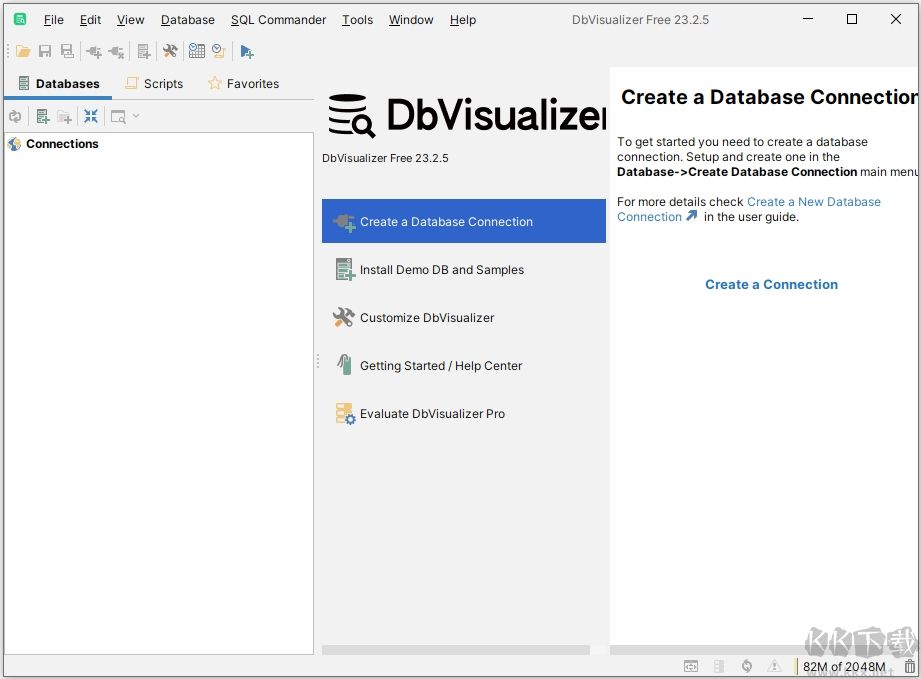921x679 pixels.
Task: Select Create a Database Connection option
Action: click(463, 221)
